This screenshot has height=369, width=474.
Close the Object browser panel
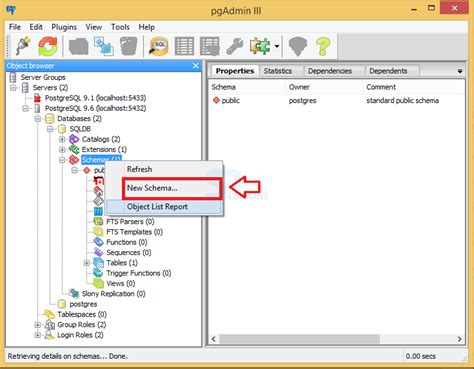(196, 66)
